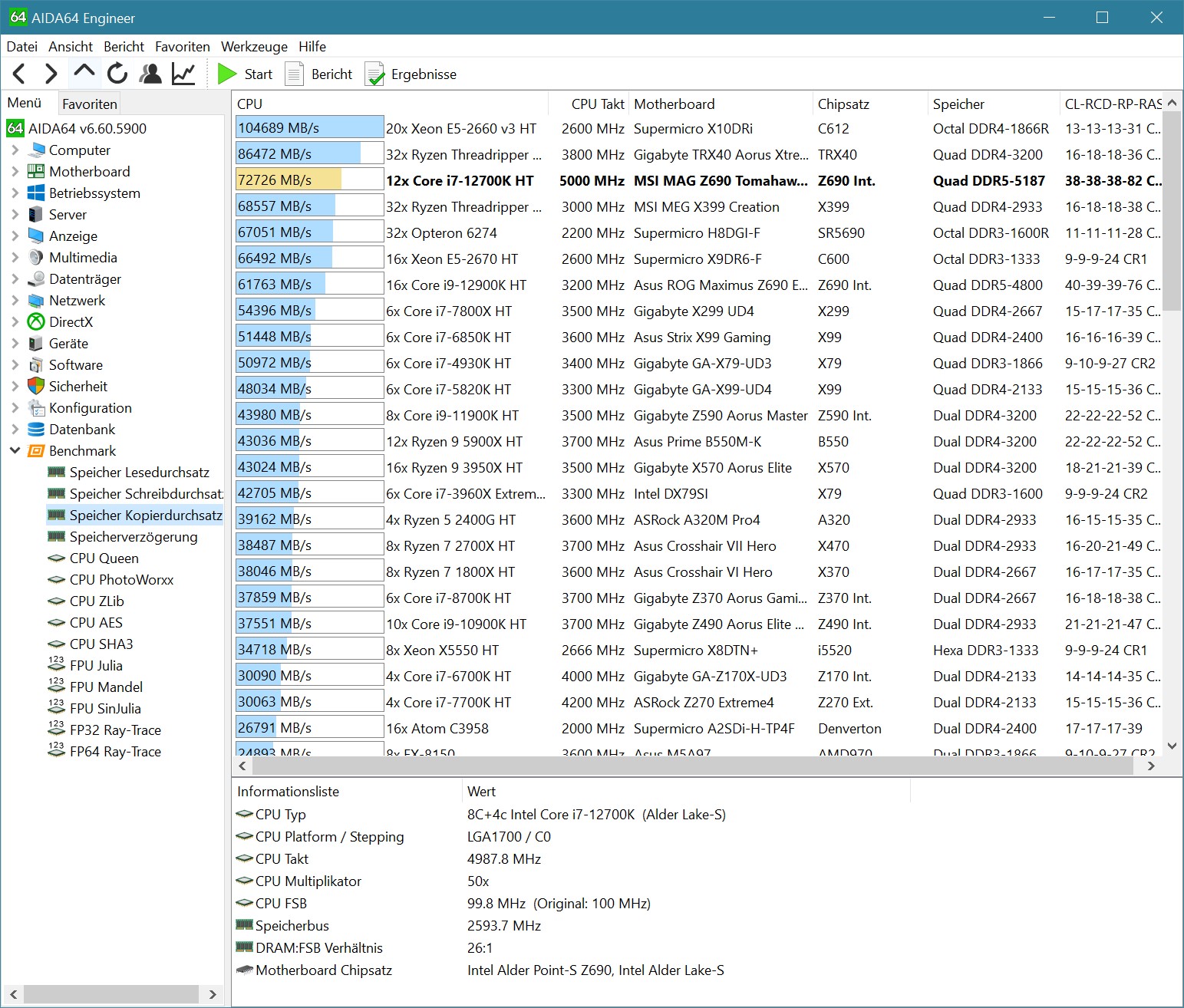Click the Back navigation arrow
Viewport: 1184px width, 1008px height.
point(20,74)
